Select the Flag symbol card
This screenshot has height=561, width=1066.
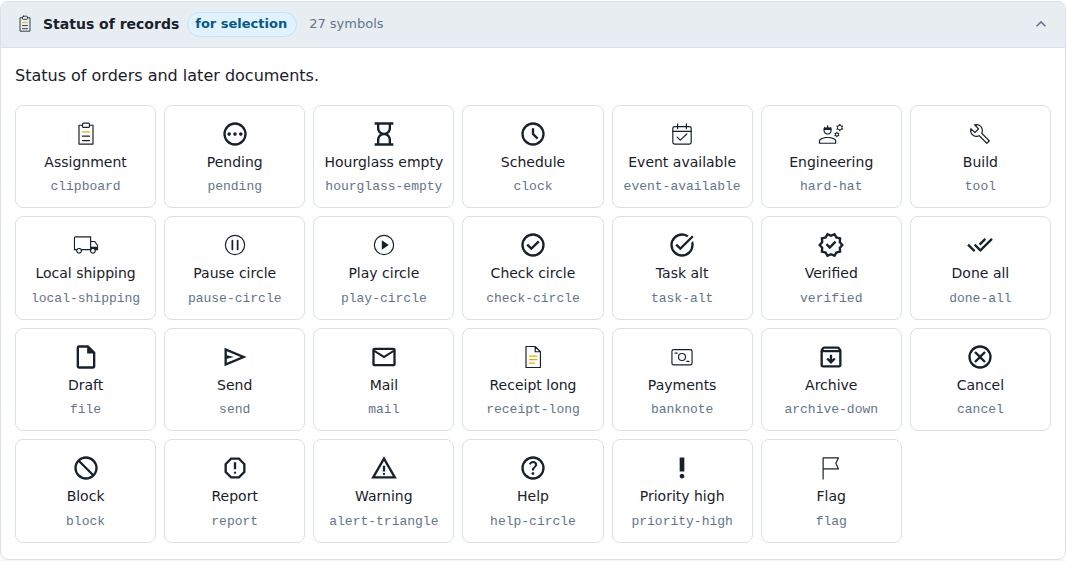[831, 491]
